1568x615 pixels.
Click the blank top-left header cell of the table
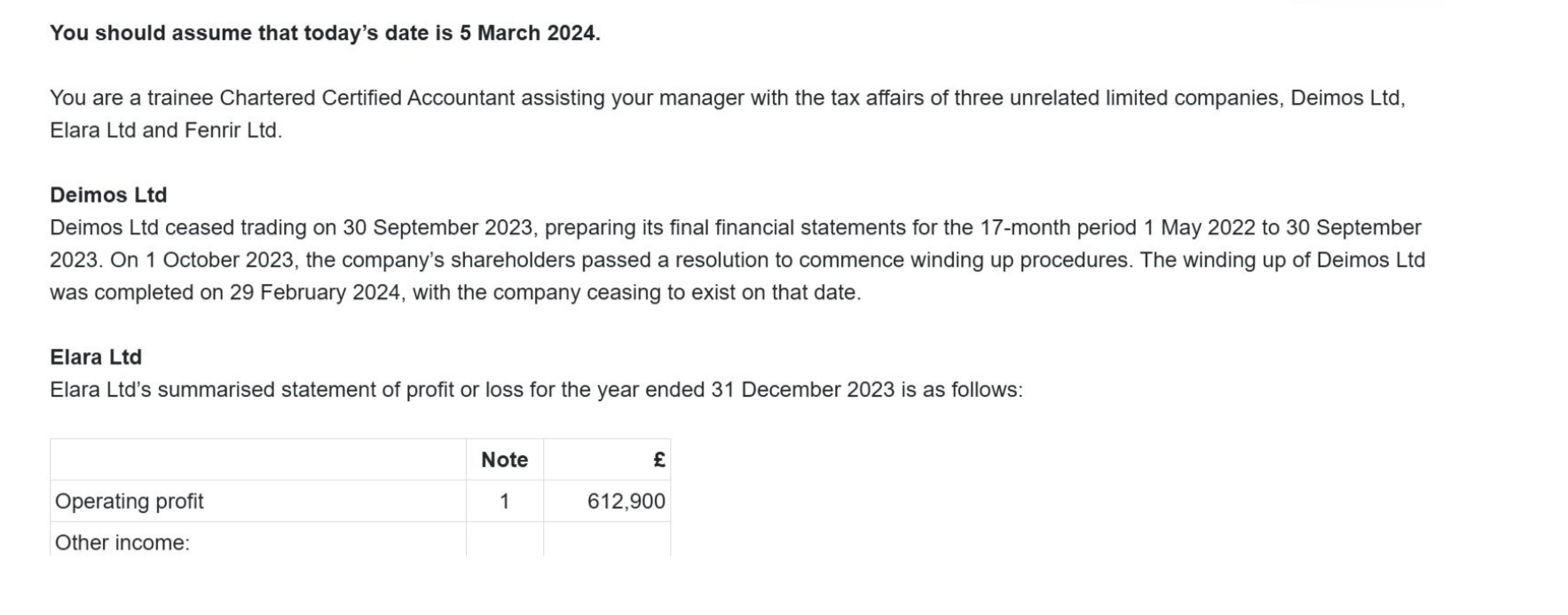(257, 460)
